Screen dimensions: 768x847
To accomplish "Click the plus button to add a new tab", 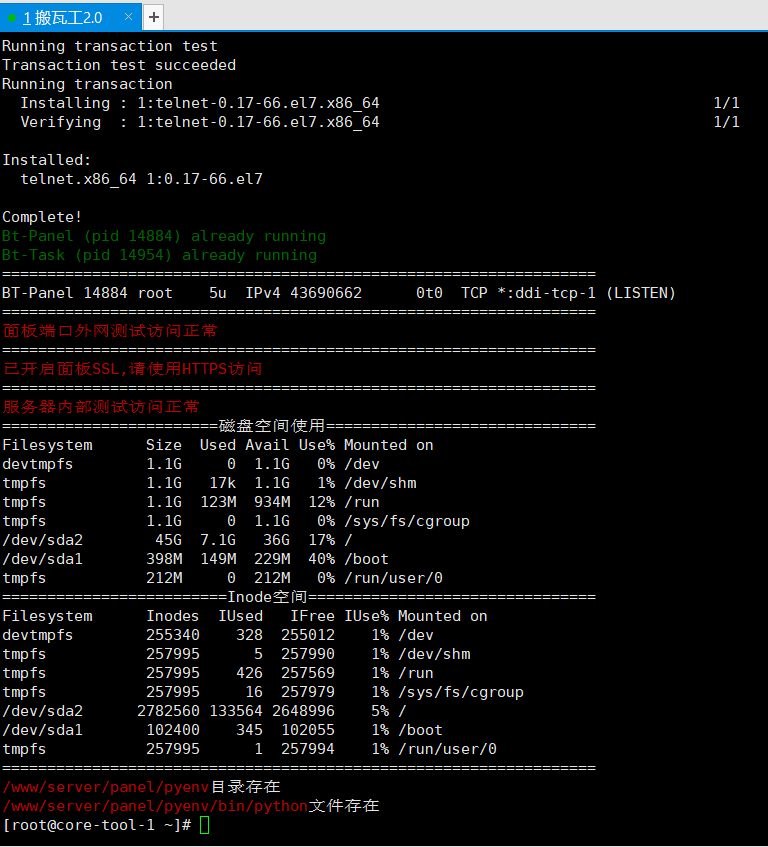I will 153,17.
